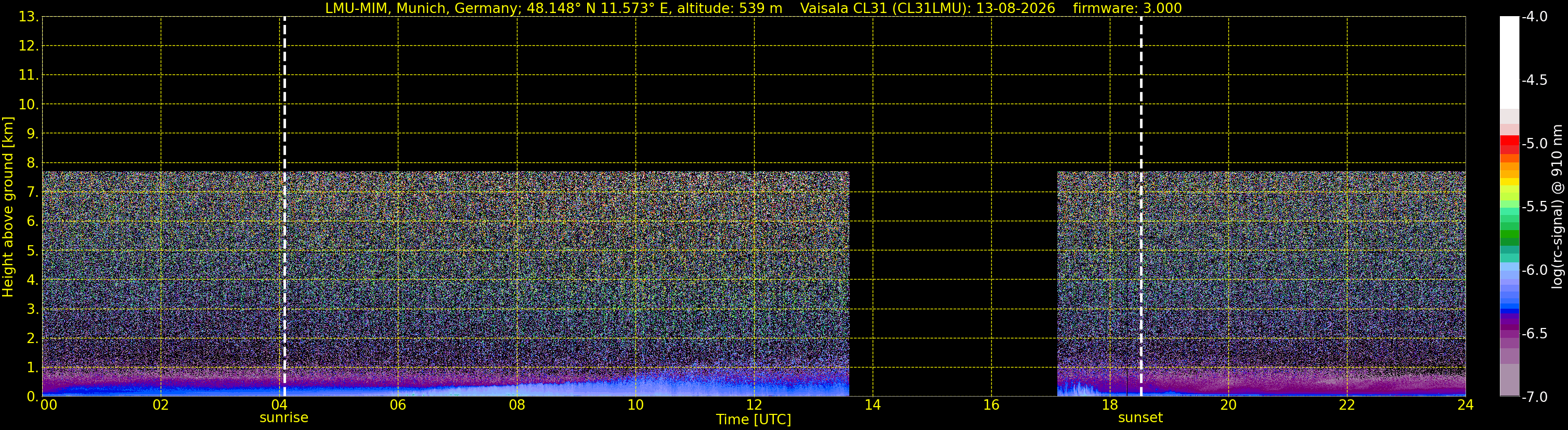
Task: Click the '10' time axis tick label
Action: coord(636,405)
